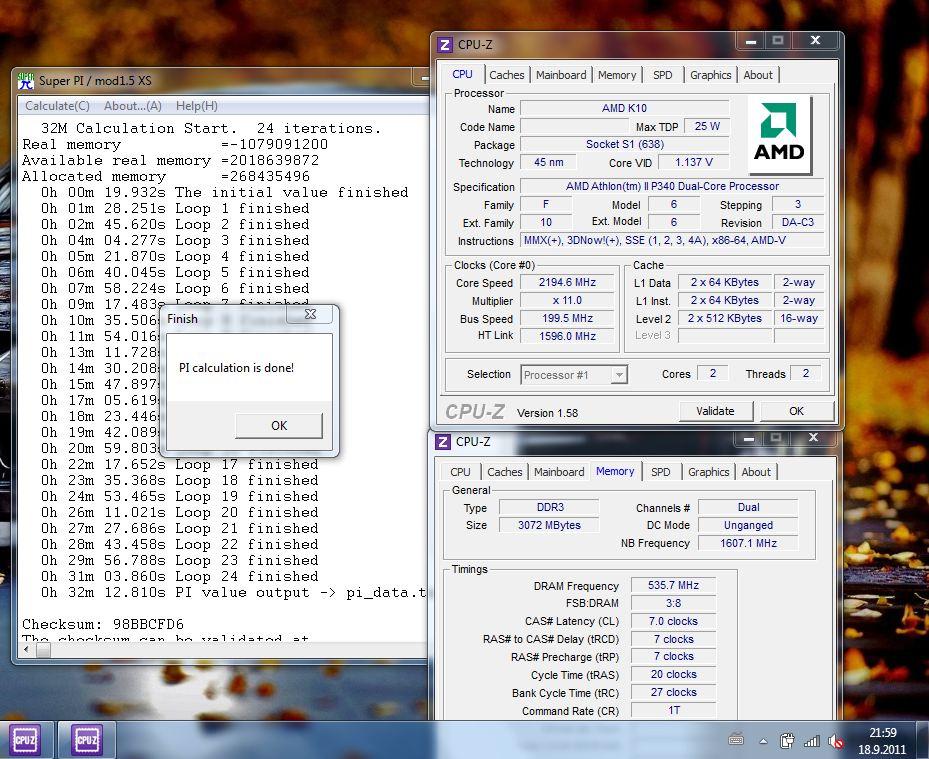The image size is (929, 759).
Task: Open the About...(A) menu in Super PI
Action: point(133,106)
